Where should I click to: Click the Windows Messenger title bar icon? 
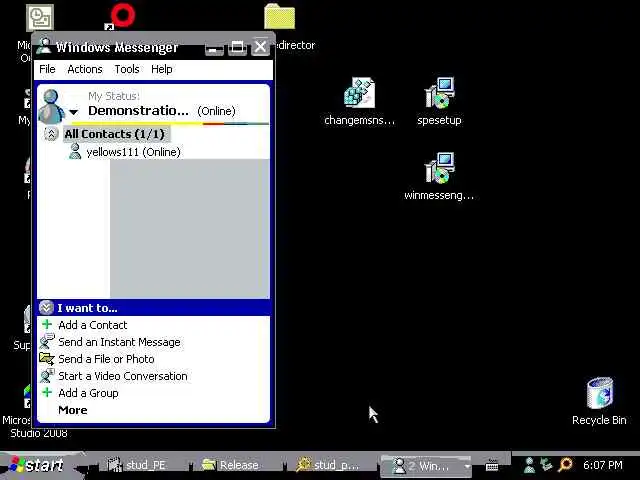pos(43,46)
